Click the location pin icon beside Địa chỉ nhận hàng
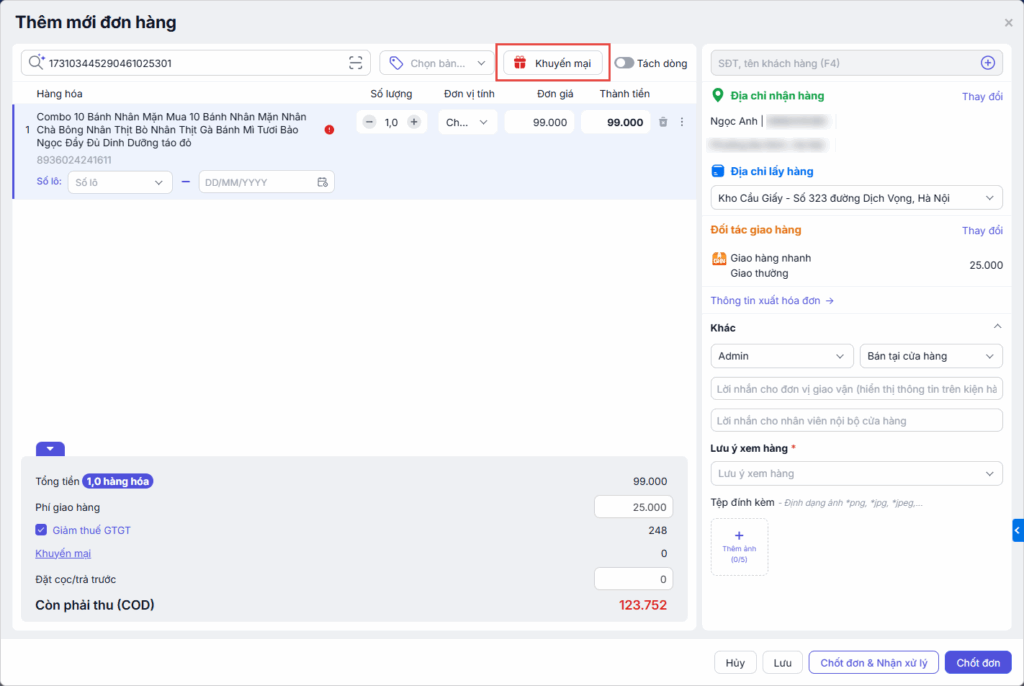This screenshot has height=686, width=1024. [x=718, y=95]
